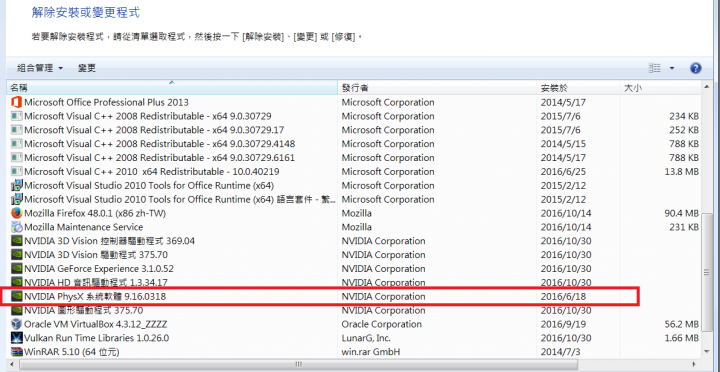This screenshot has height=372, width=720.
Task: Select the Mozilla Maintenance Service icon
Action: click(x=17, y=227)
